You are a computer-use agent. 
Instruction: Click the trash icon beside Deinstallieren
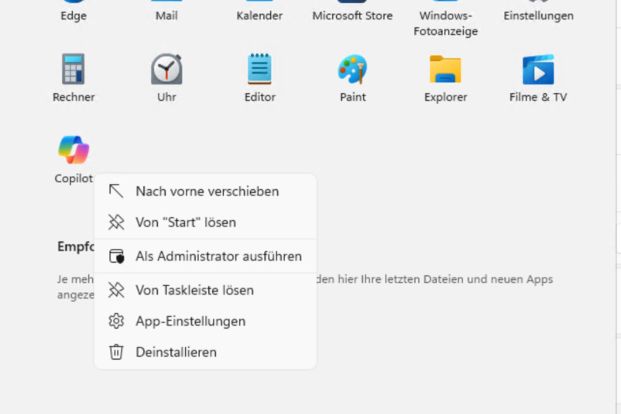116,352
